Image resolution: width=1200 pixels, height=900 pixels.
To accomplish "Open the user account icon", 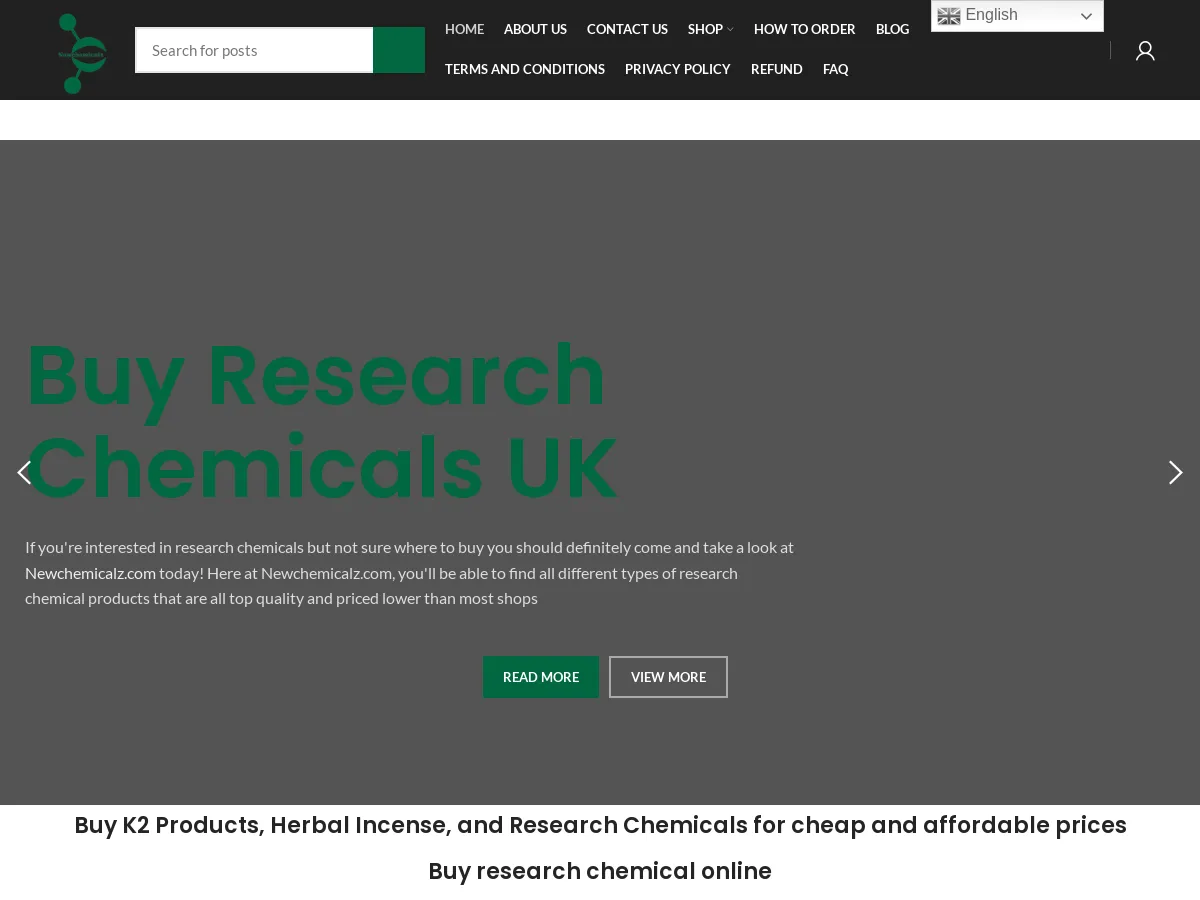I will 1145,50.
